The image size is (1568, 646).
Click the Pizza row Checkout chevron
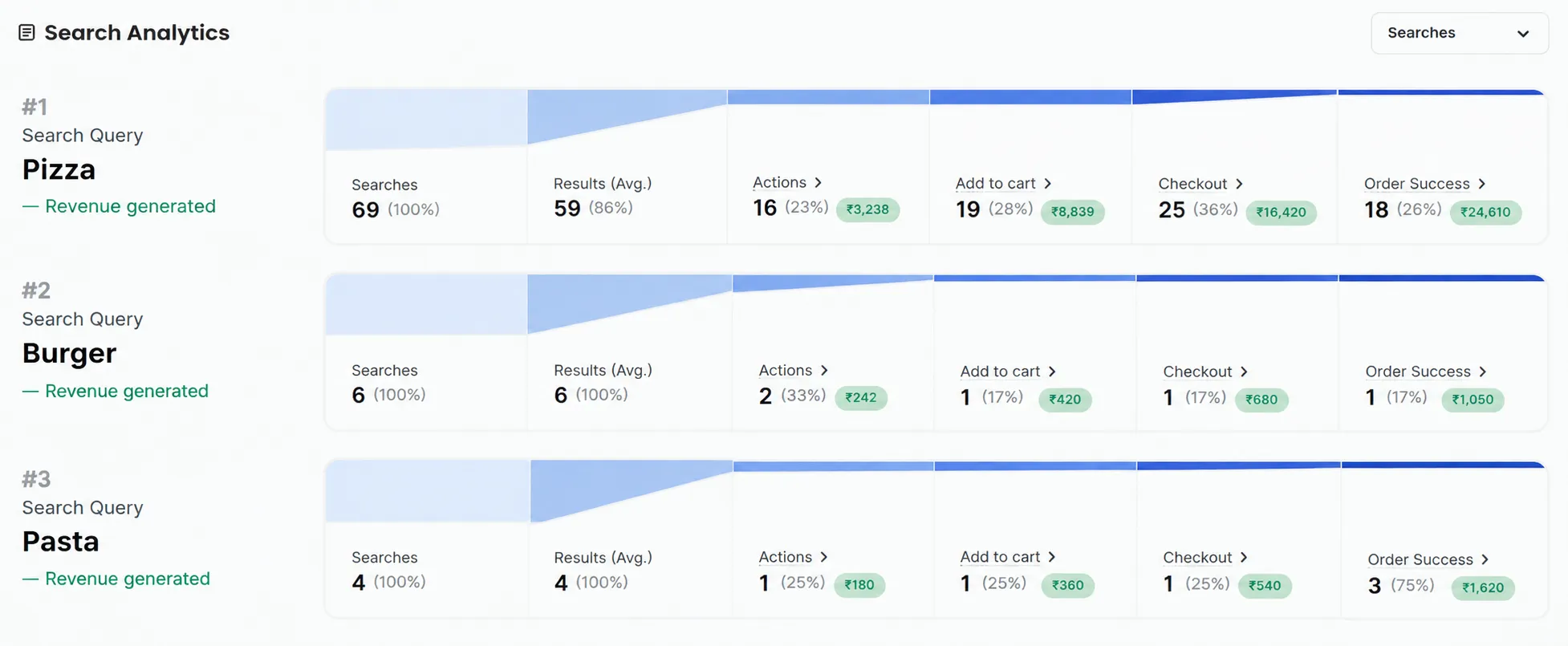click(1239, 184)
